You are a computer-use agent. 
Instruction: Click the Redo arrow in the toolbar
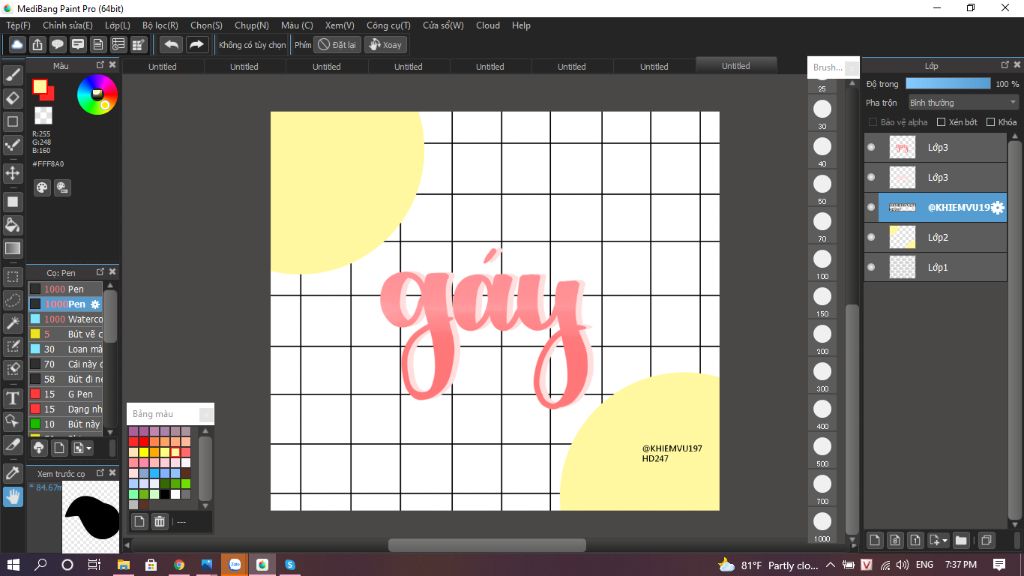[196, 44]
